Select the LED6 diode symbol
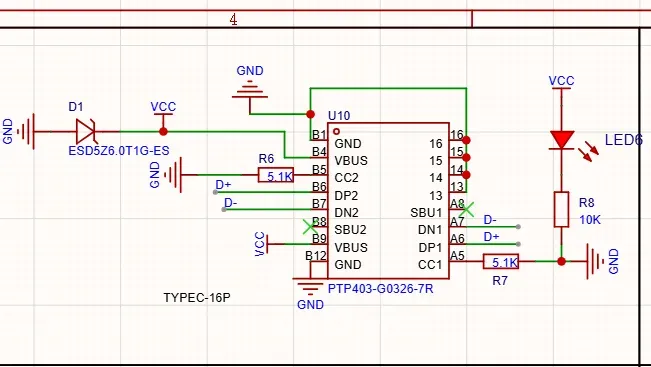 tap(562, 140)
